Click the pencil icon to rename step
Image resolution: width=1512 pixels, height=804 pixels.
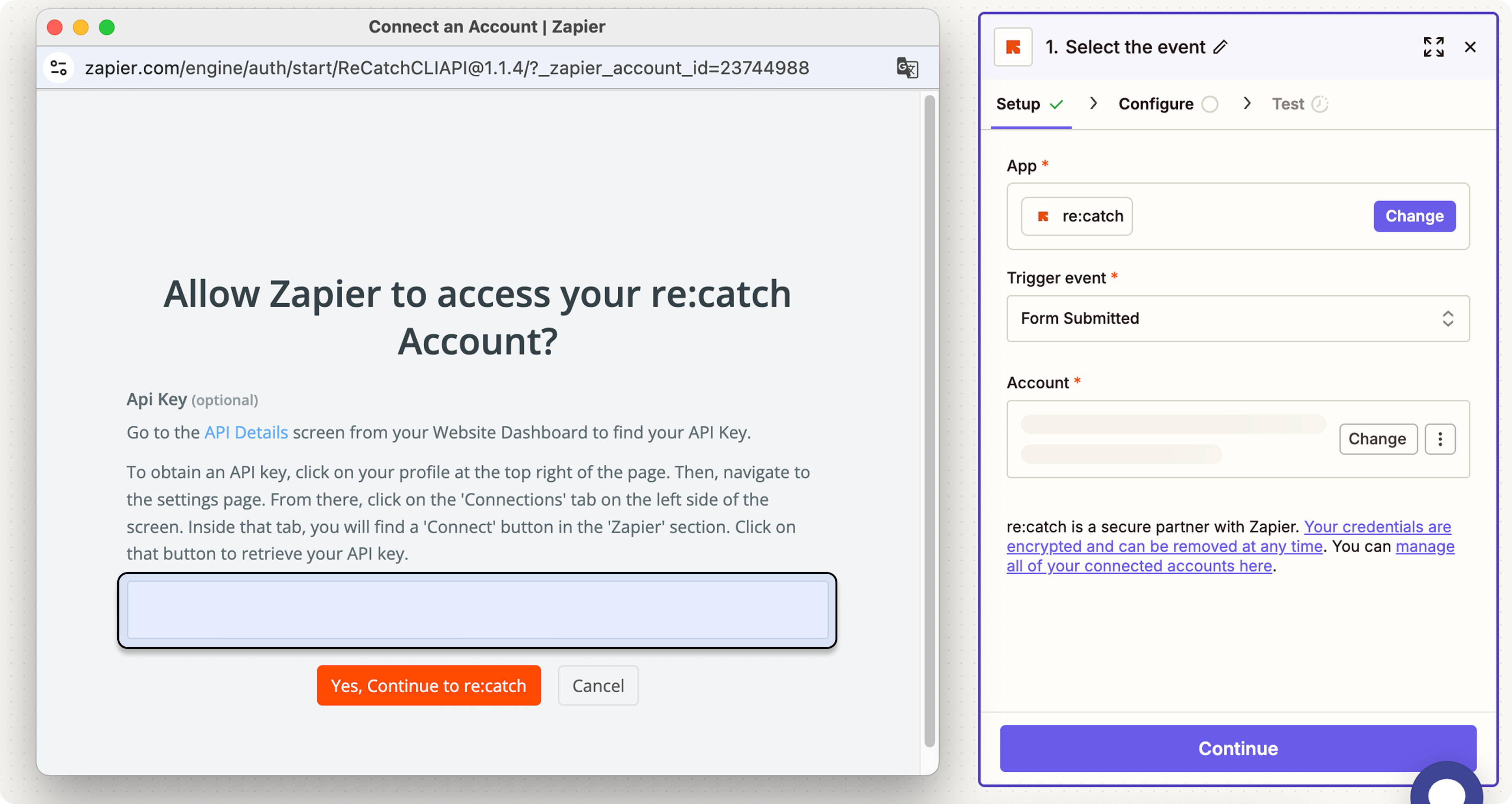(1220, 47)
